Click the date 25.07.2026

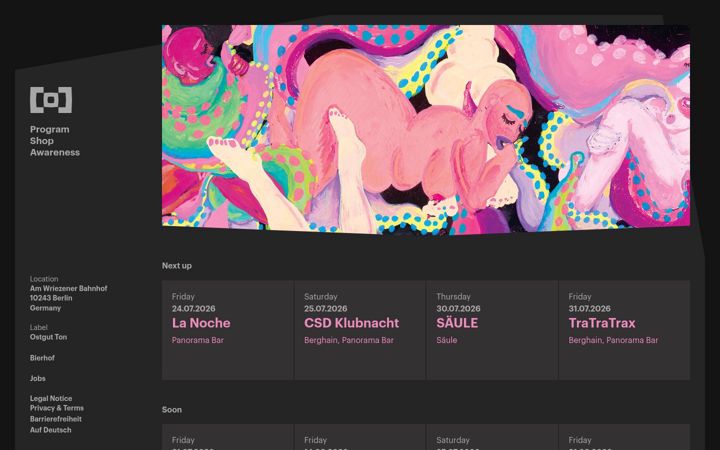[x=326, y=309]
